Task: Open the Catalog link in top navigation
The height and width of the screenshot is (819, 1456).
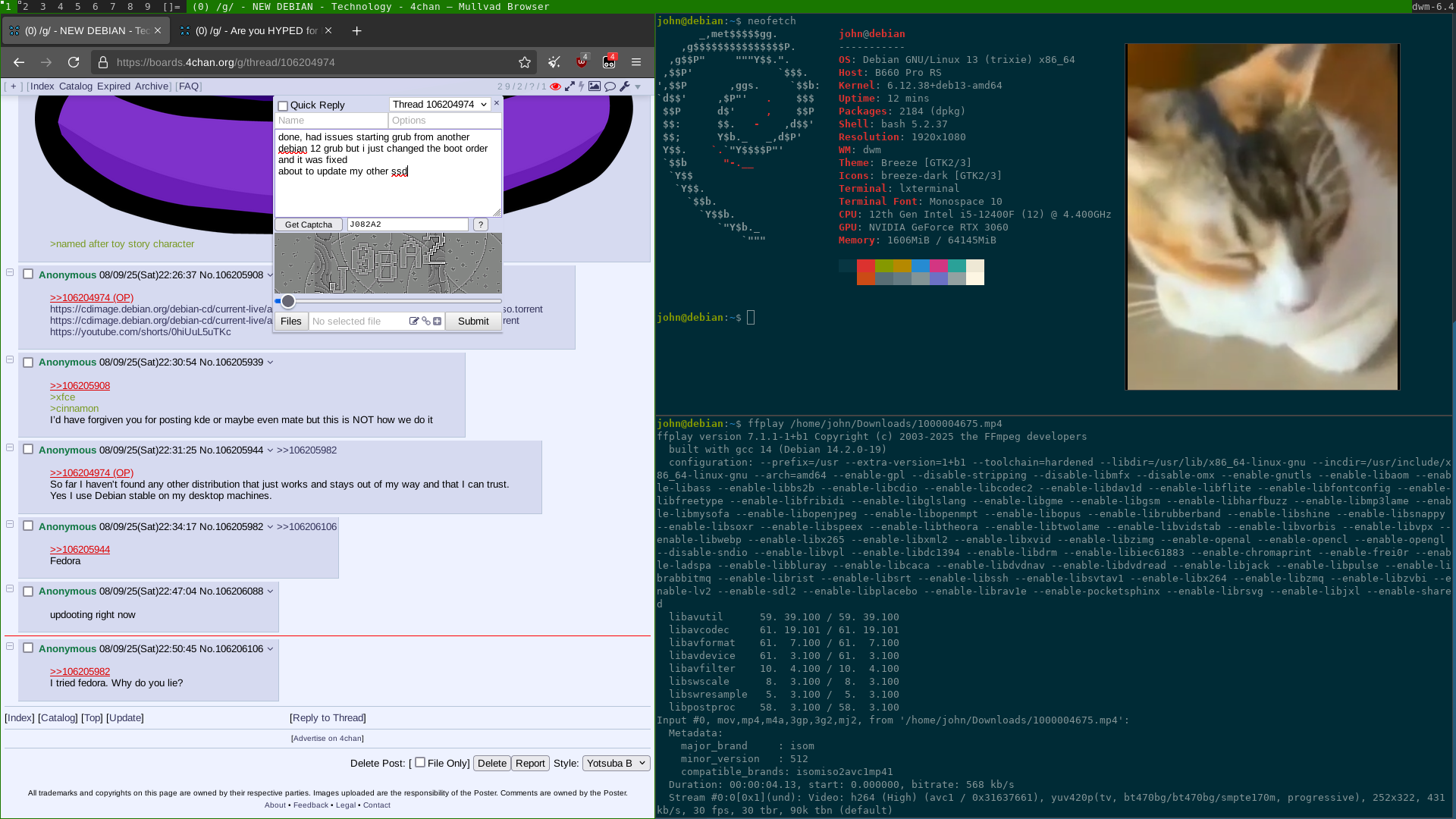Action: click(75, 86)
